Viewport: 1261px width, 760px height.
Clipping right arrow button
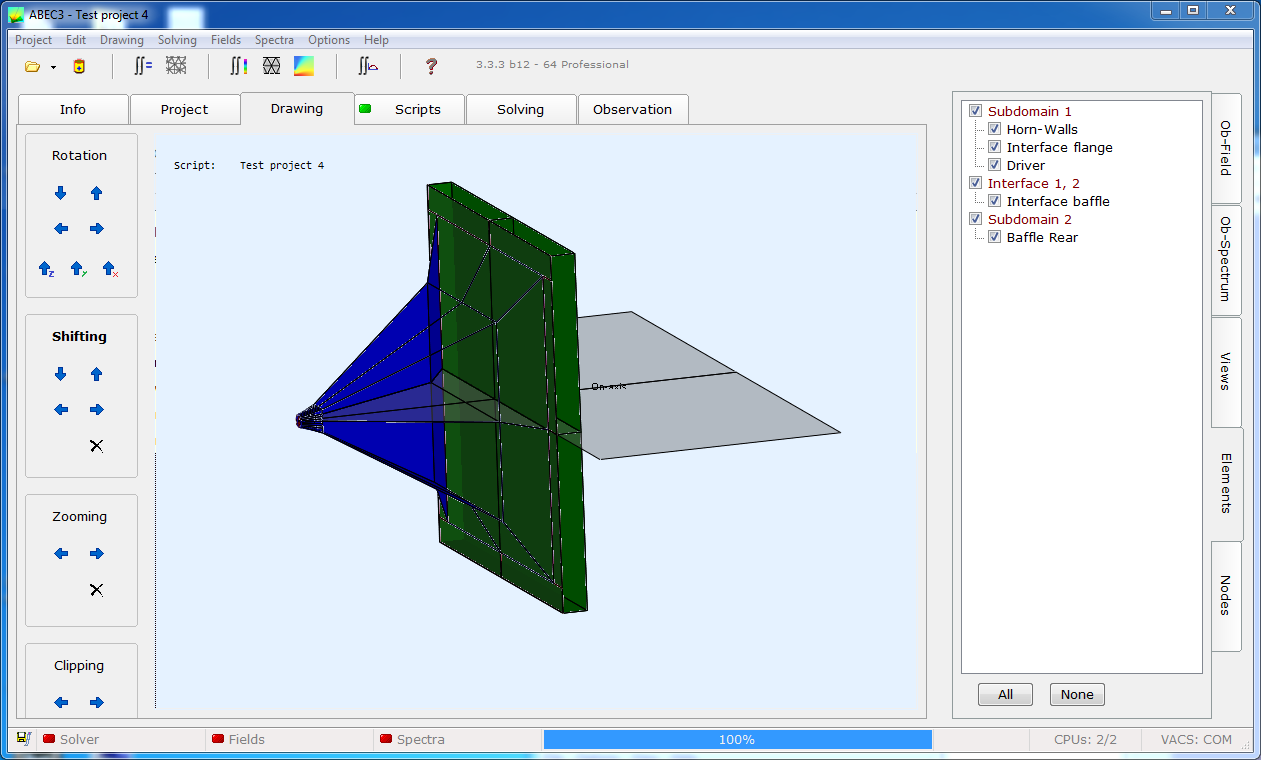click(97, 703)
